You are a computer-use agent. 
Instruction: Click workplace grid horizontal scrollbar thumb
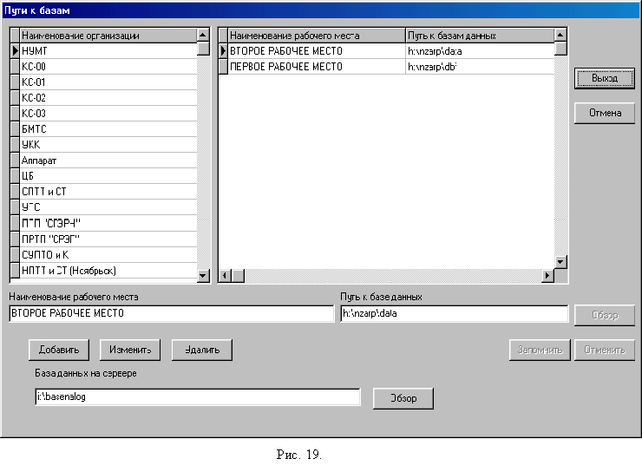coord(238,276)
